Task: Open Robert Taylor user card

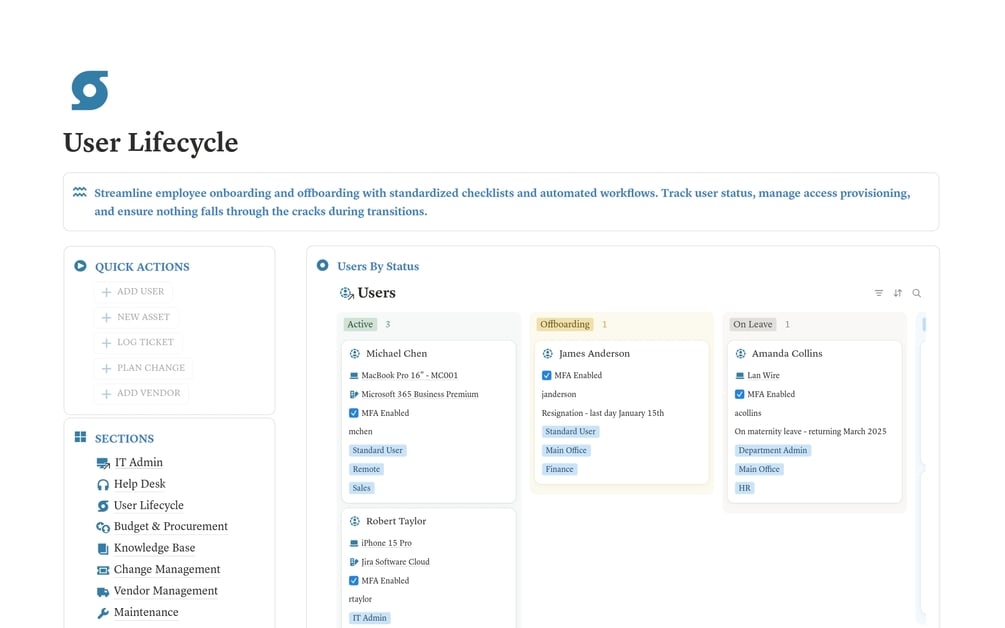Action: pyautogui.click(x=429, y=567)
